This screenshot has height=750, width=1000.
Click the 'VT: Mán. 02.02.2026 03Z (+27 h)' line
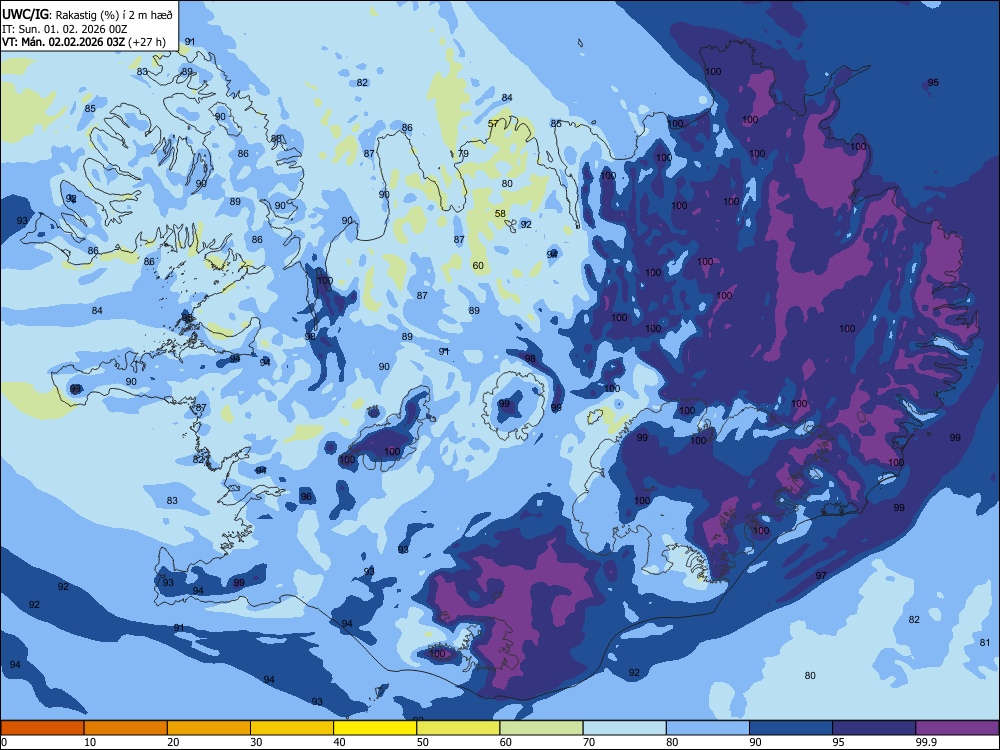(x=84, y=42)
